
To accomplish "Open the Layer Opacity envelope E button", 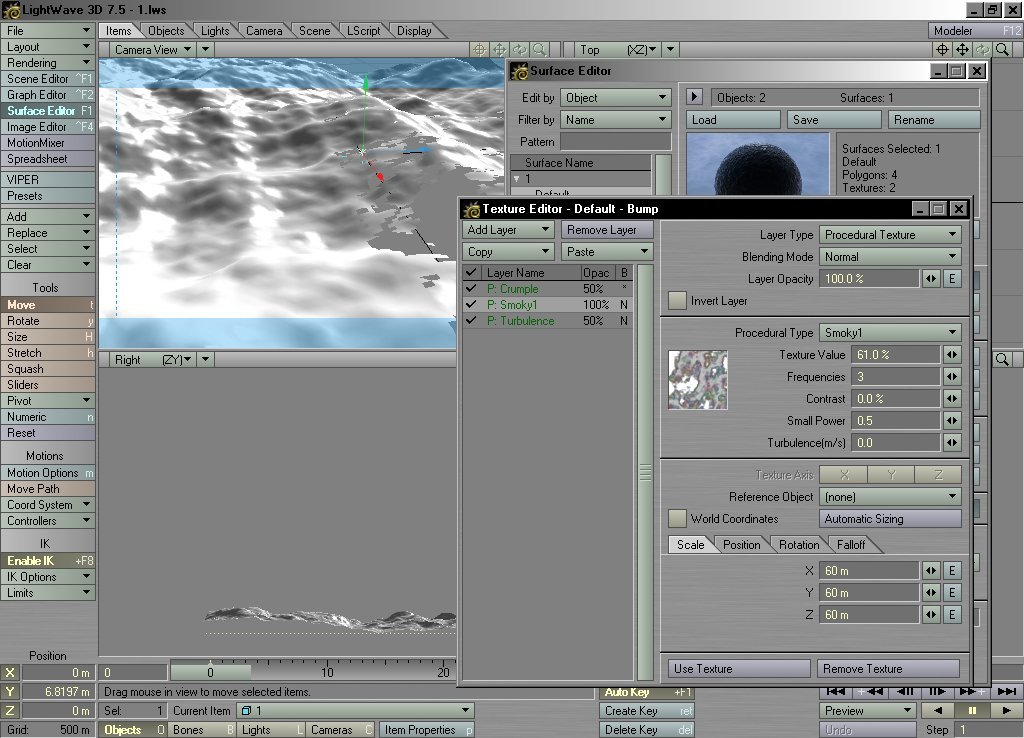I will (952, 279).
